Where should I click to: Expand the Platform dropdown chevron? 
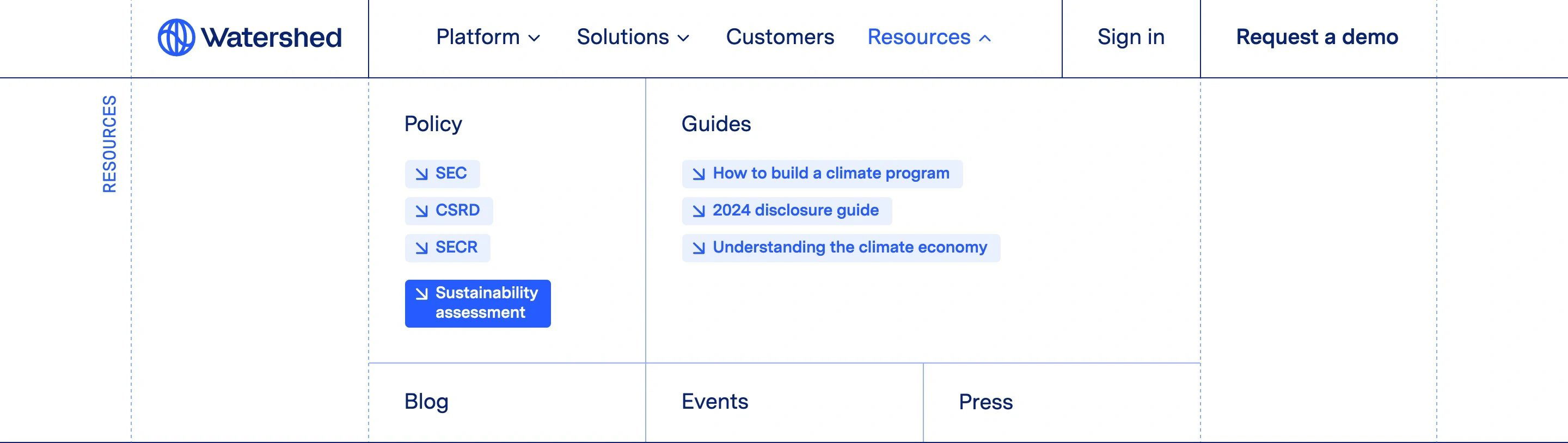pyautogui.click(x=535, y=38)
